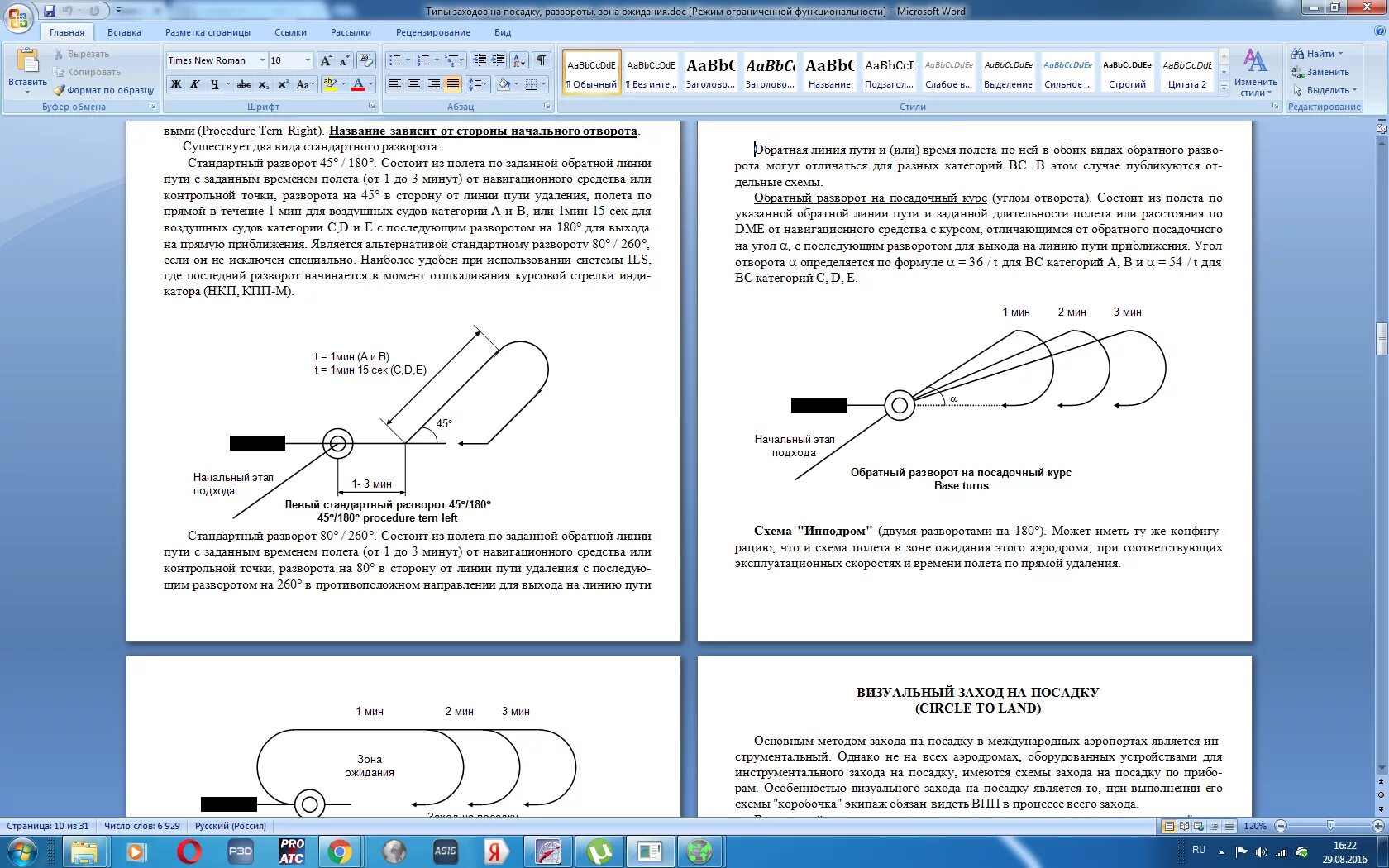1389x868 pixels.
Task: Expand the numbered list options arrow
Action: (x=437, y=60)
